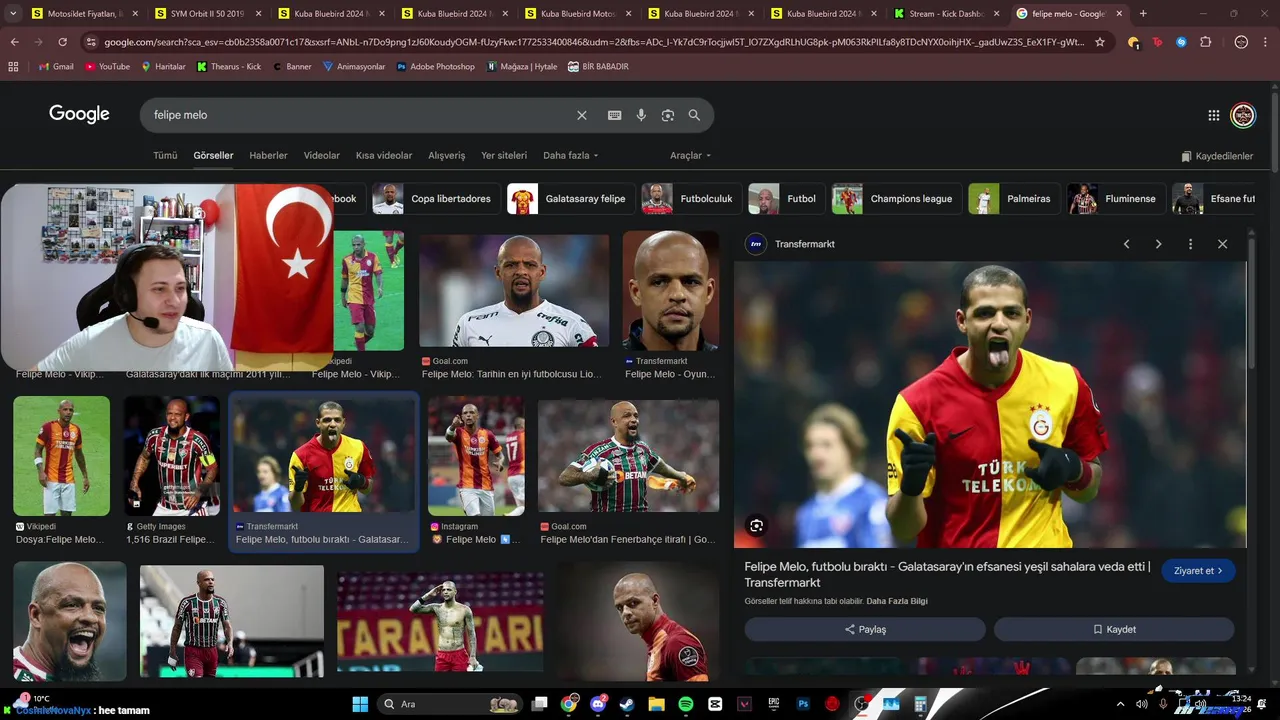The width and height of the screenshot is (1280, 720).
Task: Show next image in preview panel
Action: [1158, 244]
